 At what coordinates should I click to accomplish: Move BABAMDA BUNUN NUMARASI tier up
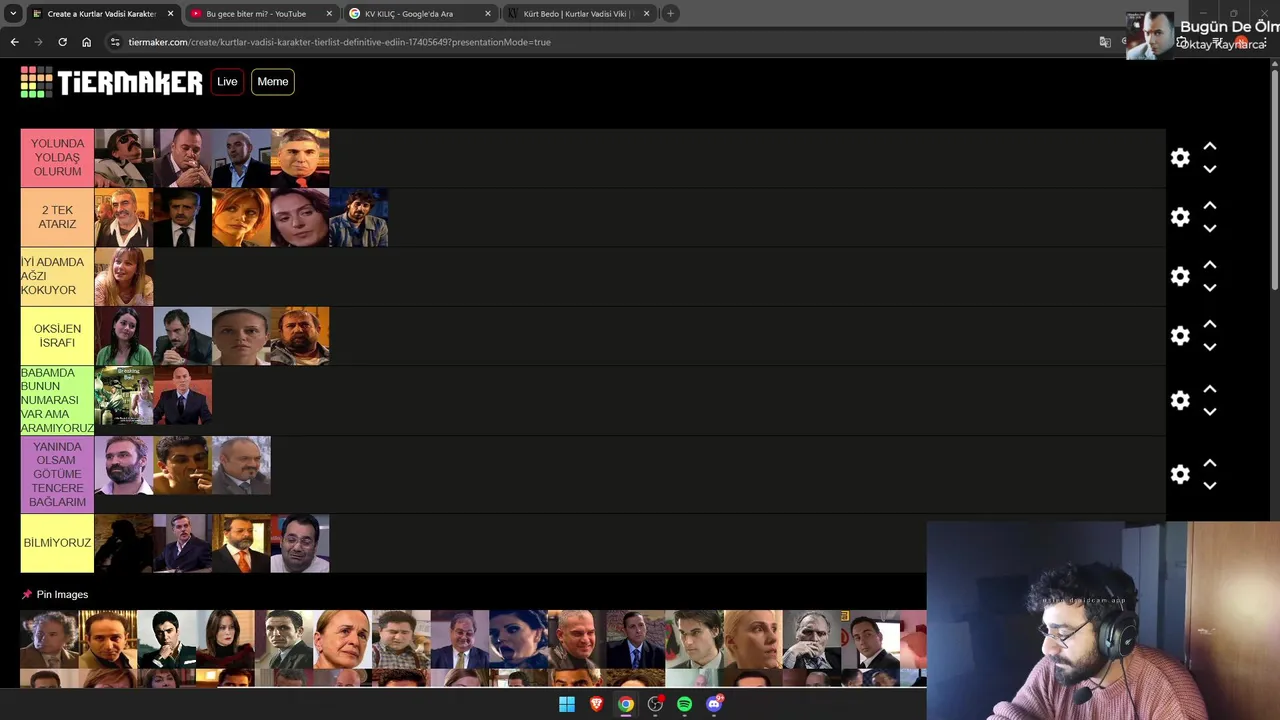(x=1209, y=389)
